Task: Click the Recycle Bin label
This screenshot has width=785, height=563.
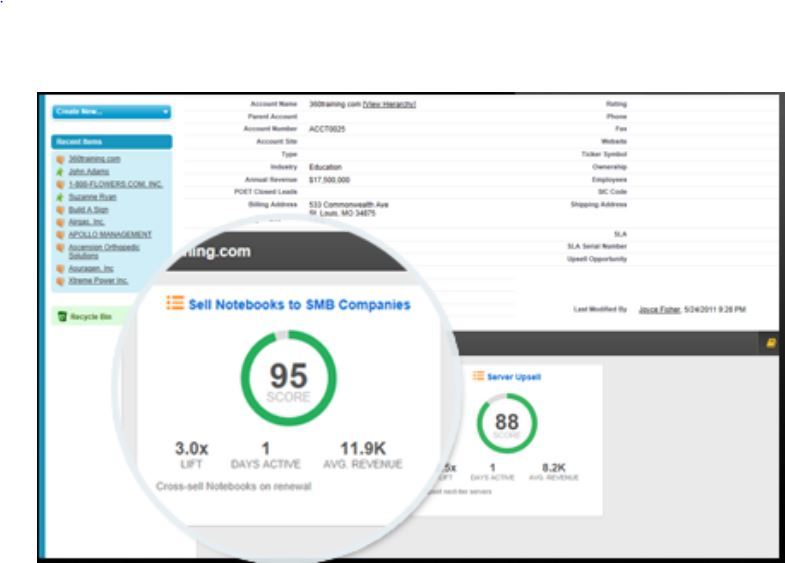Action: (x=89, y=317)
